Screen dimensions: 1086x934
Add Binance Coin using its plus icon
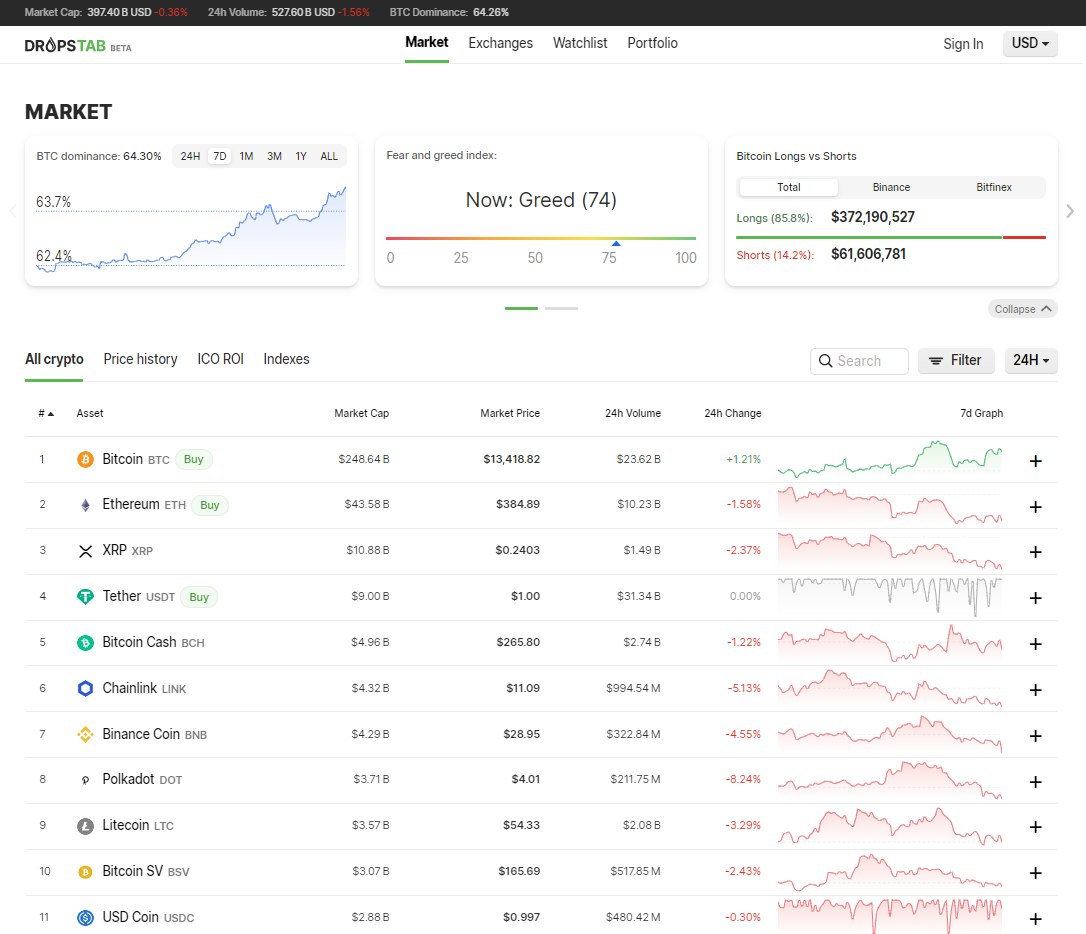1035,736
